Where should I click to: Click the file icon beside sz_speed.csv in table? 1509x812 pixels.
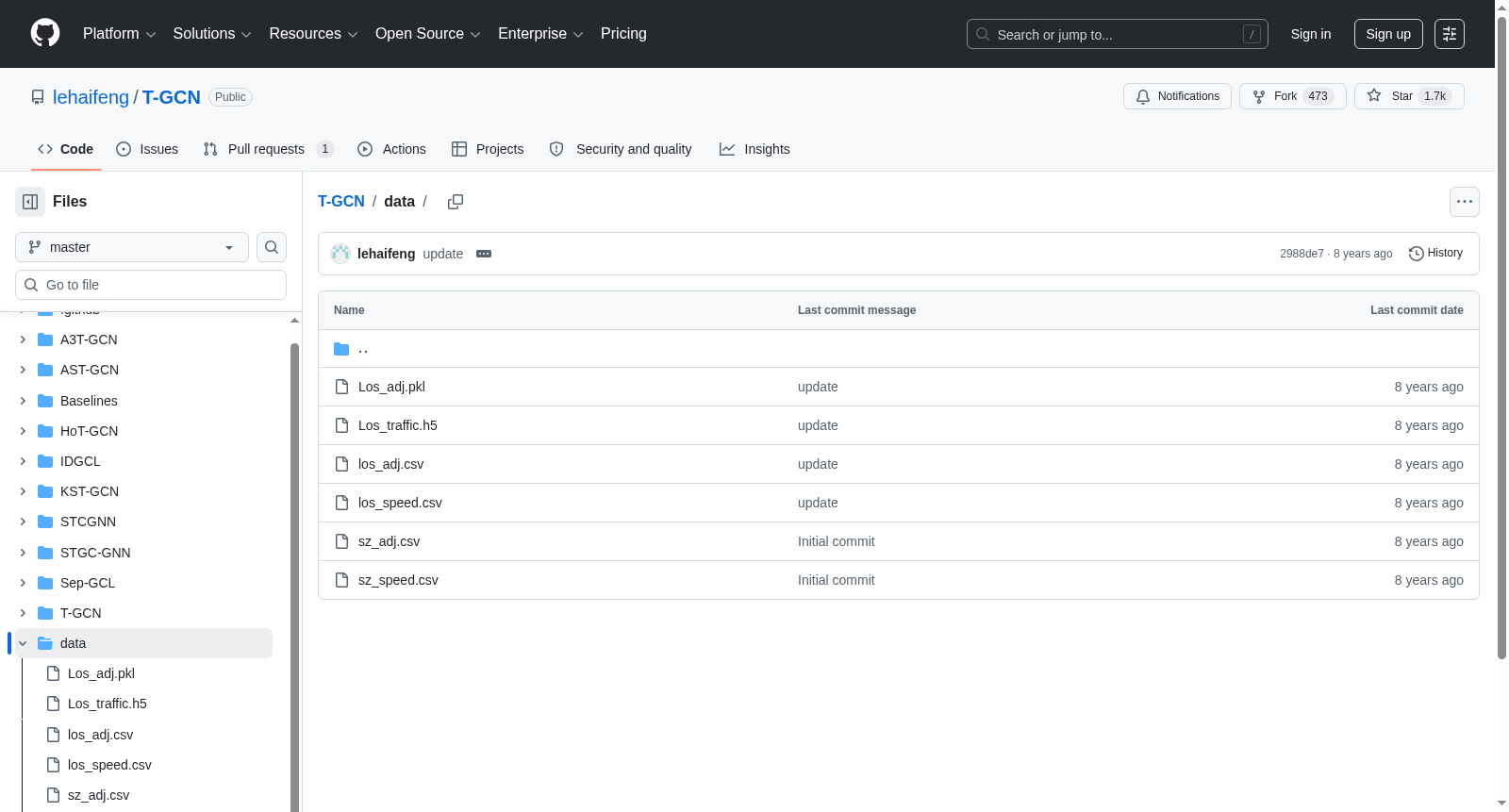[342, 580]
